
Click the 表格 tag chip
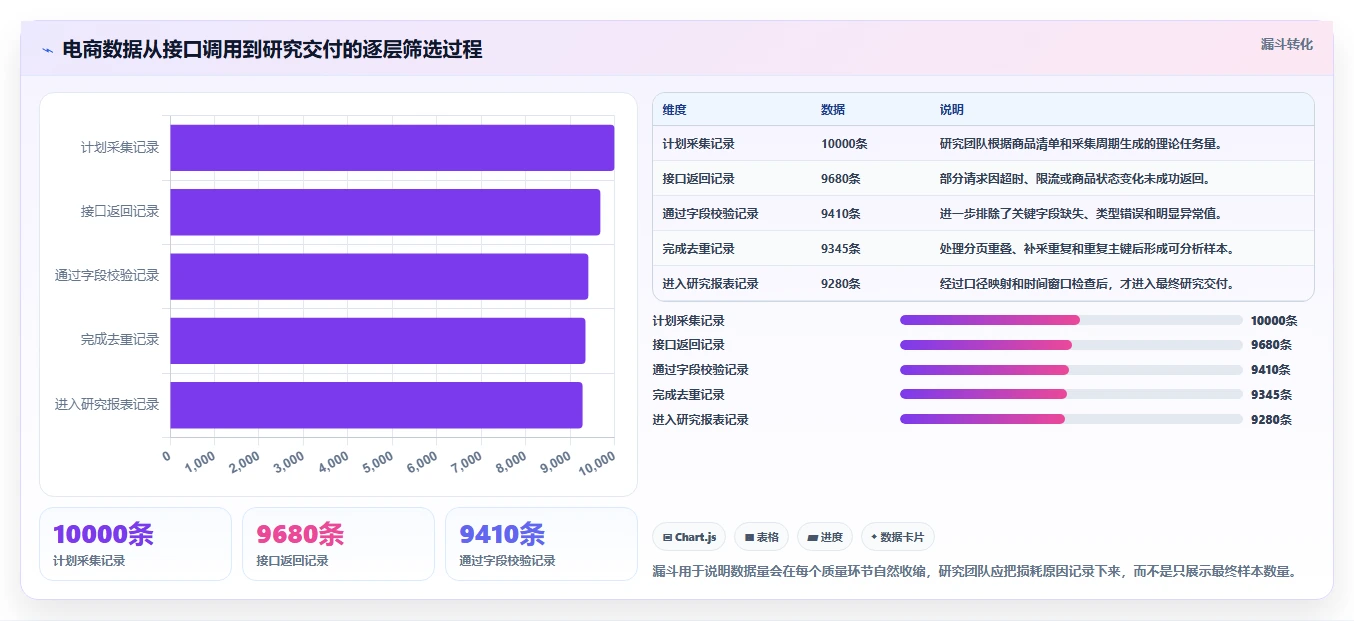coord(762,537)
